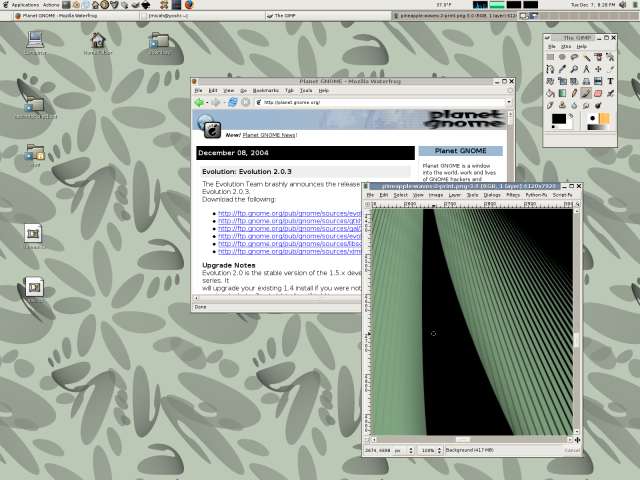Select the Paths tool in GIMP toolbox
Viewport: 640px width, 480px height.
pyautogui.click(x=550, y=69)
